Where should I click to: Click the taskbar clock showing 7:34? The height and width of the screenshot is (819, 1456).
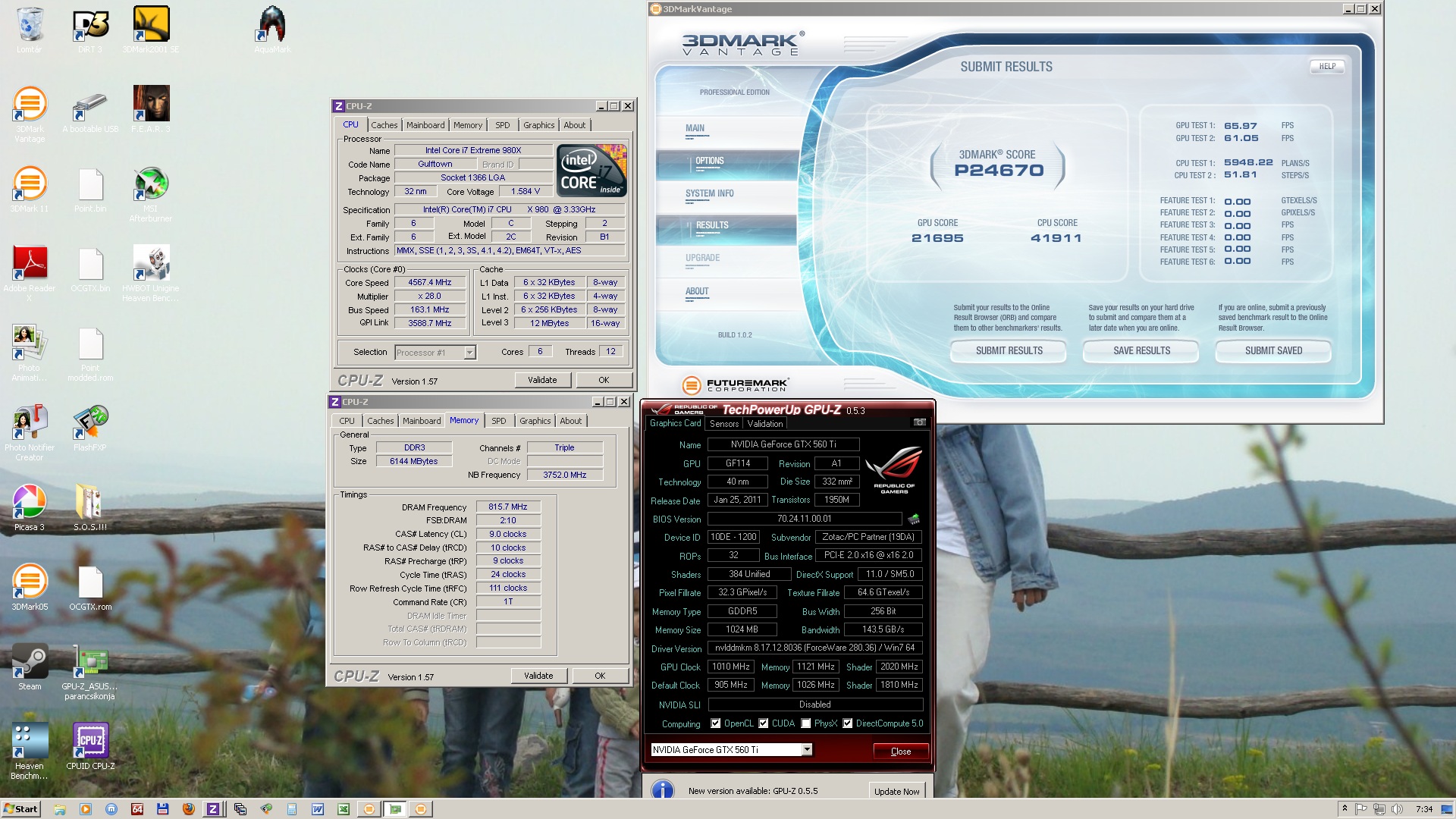pos(1425,809)
